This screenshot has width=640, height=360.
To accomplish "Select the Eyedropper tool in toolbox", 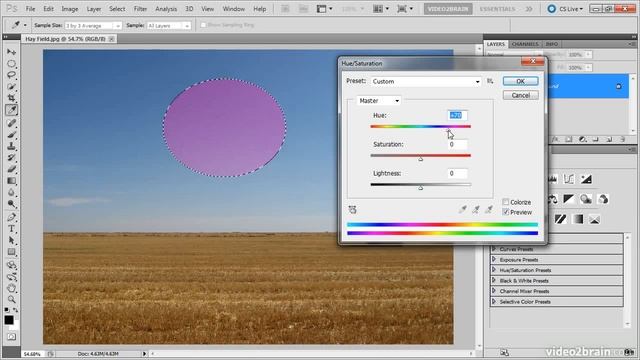I will click(x=11, y=110).
